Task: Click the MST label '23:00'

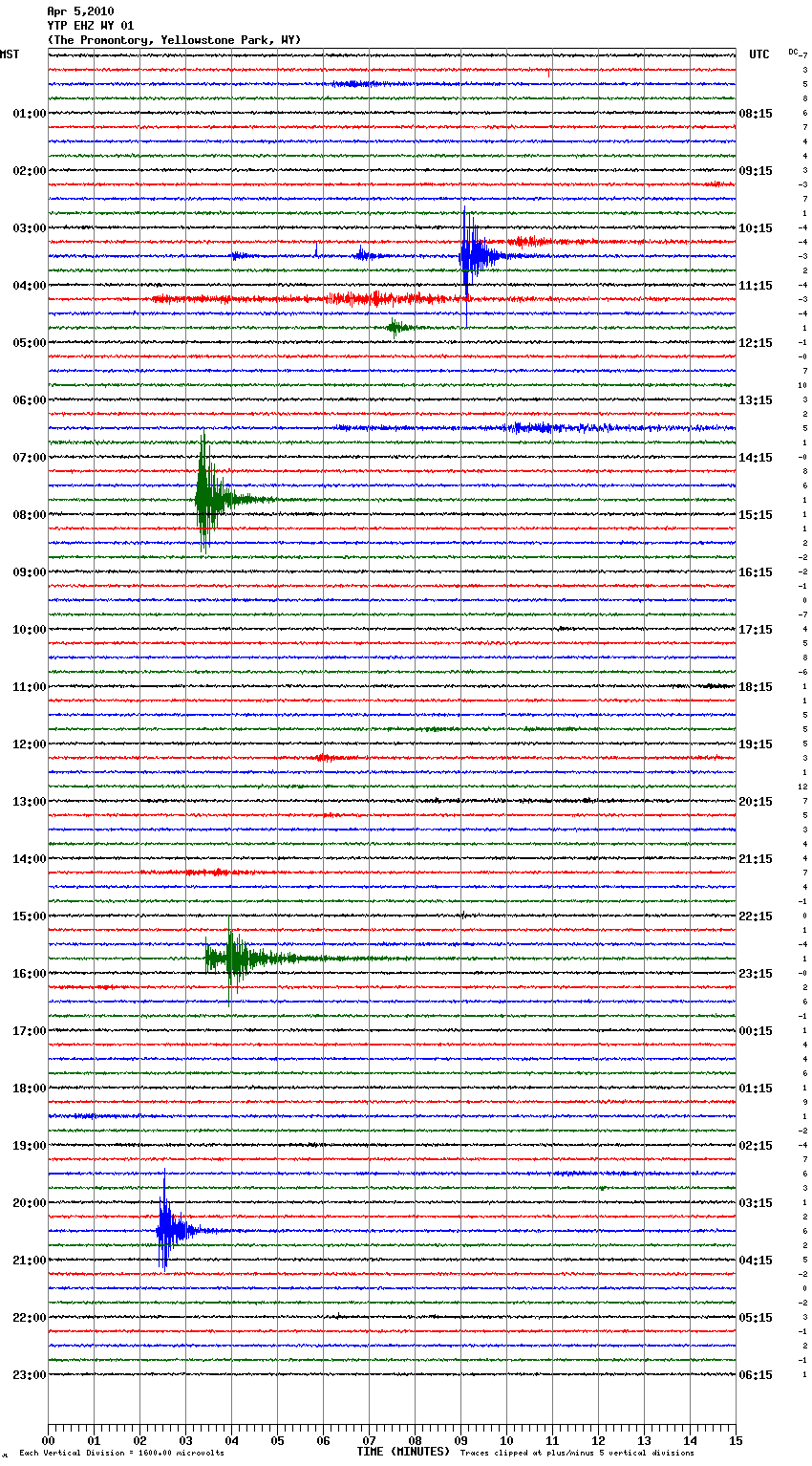Action: point(29,1375)
